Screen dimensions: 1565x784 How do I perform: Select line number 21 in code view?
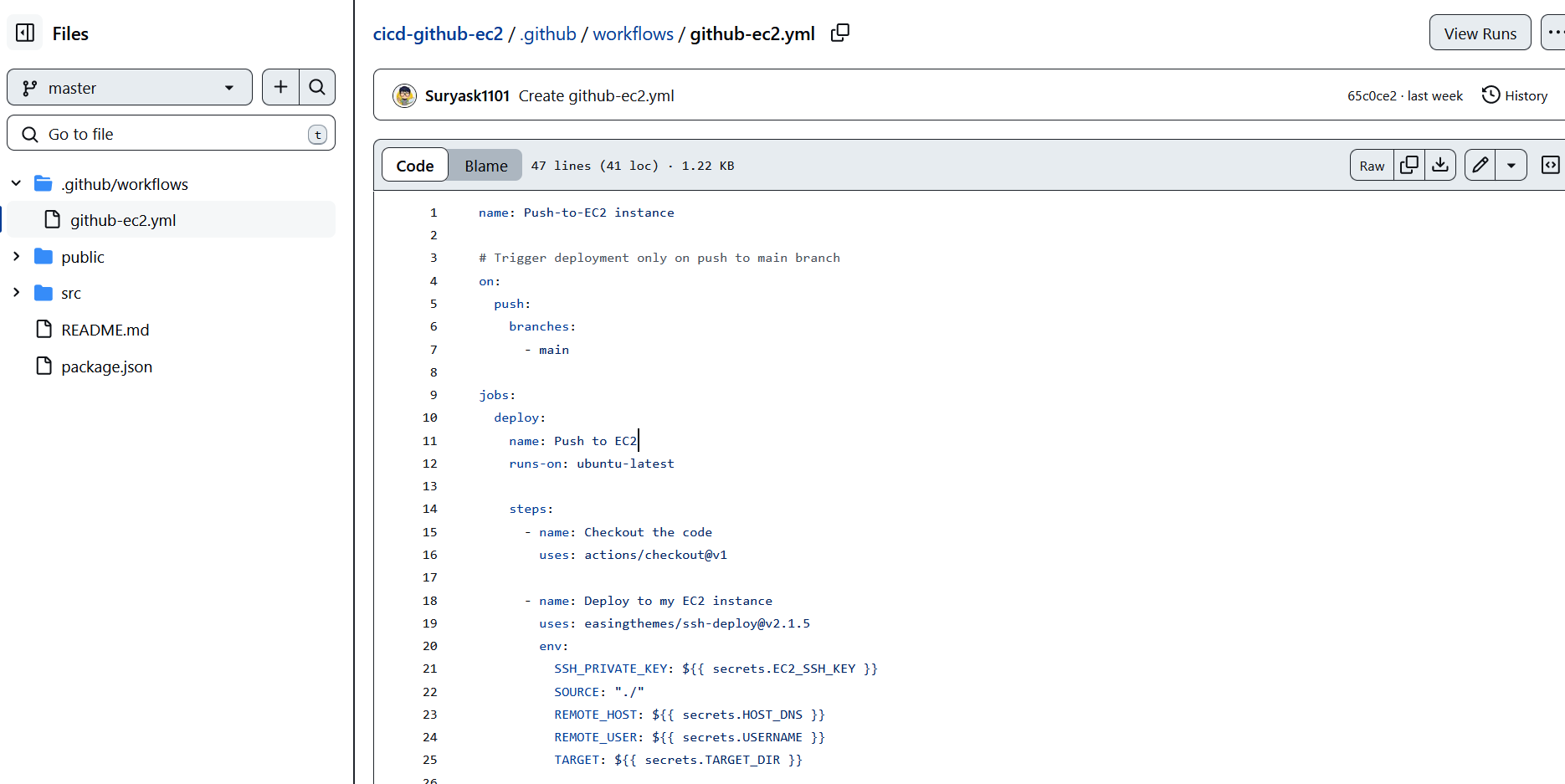coord(429,669)
